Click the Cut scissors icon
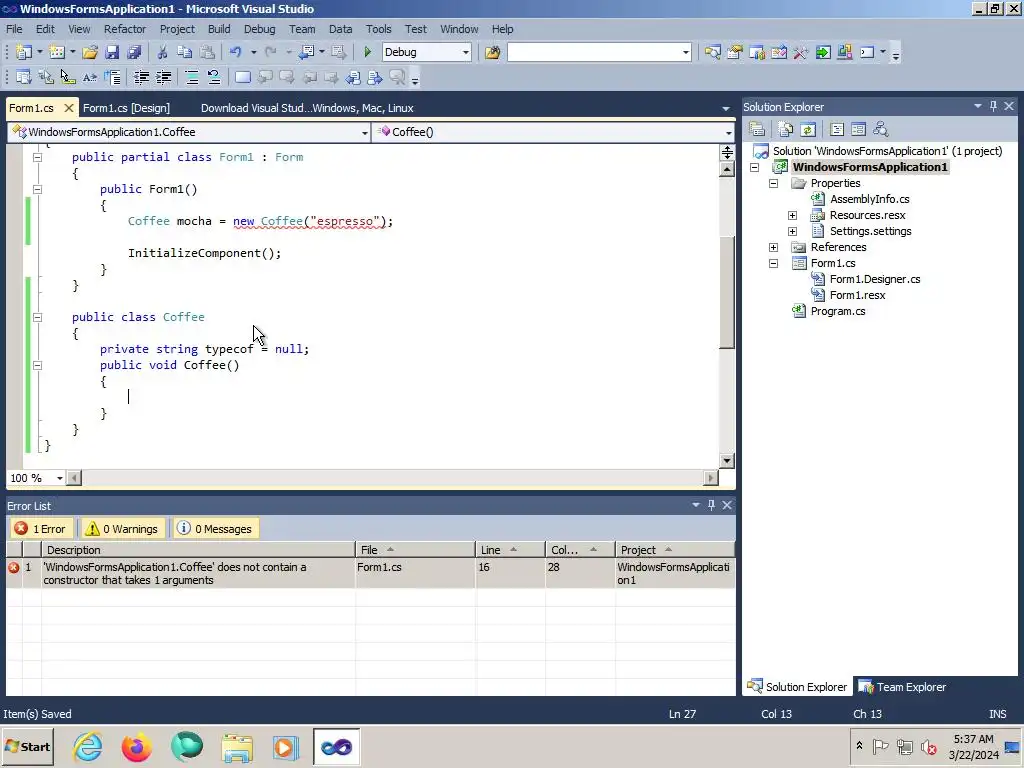The width and height of the screenshot is (1024, 768). [x=163, y=52]
